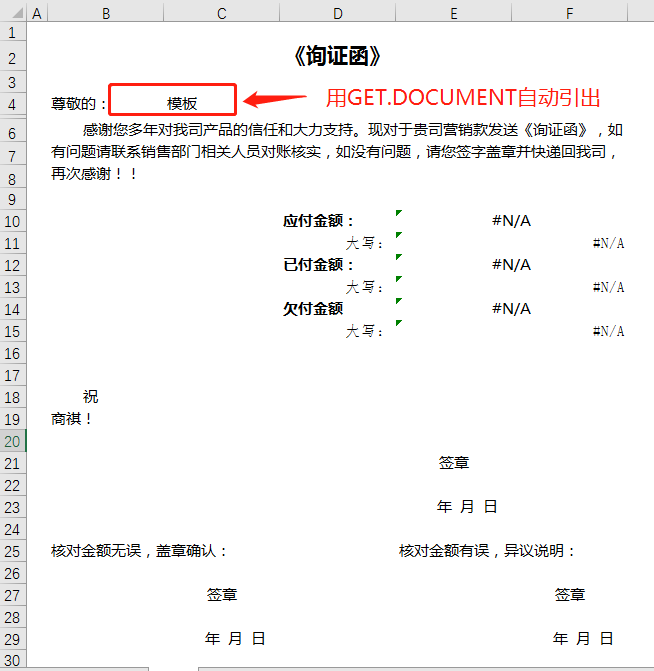Click the 商祺！ cell
Image resolution: width=654 pixels, height=671 pixels.
click(72, 419)
